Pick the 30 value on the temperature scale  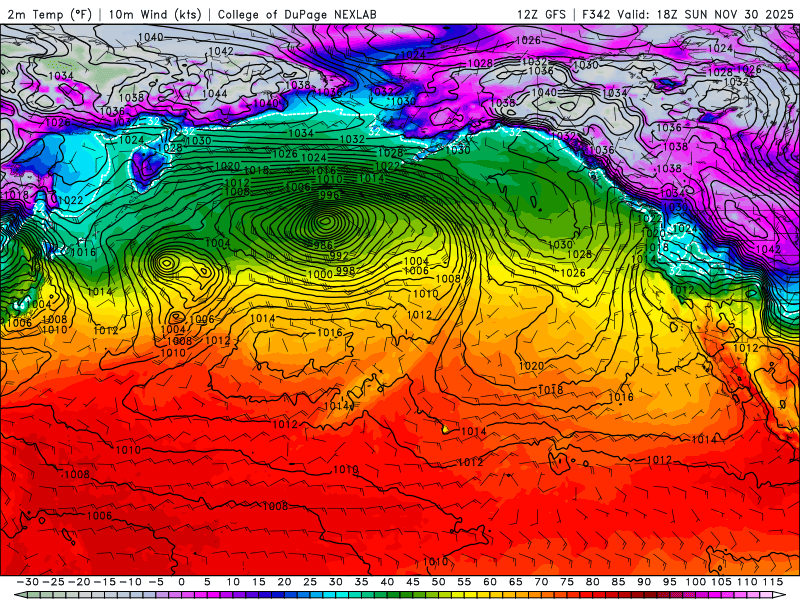(x=336, y=582)
